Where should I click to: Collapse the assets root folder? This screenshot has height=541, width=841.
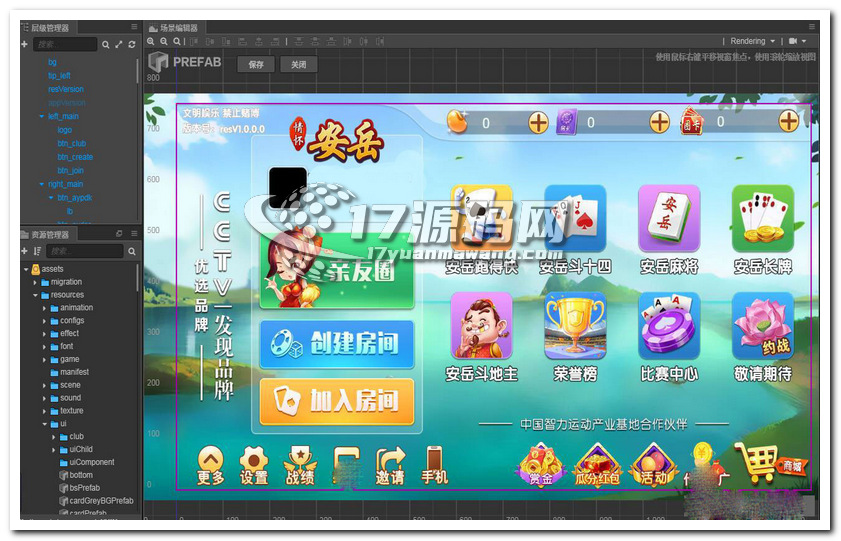pos(26,269)
